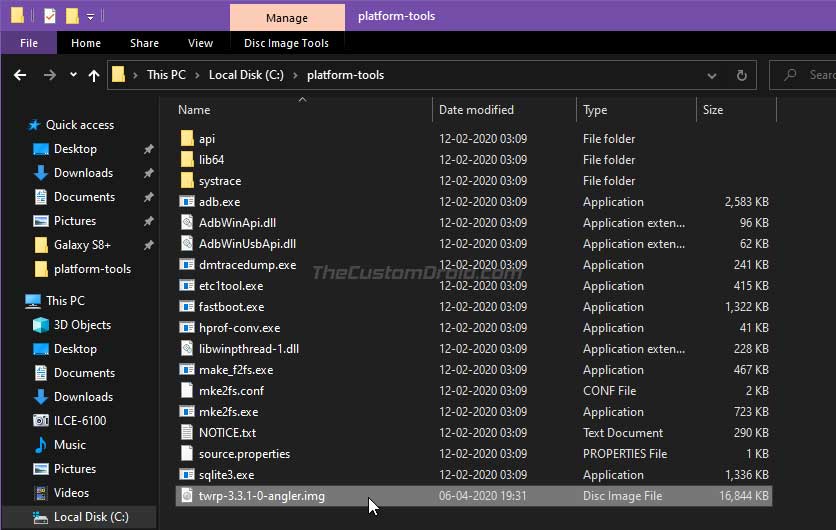
Task: Select the source.properties file name
Action: [x=244, y=454]
